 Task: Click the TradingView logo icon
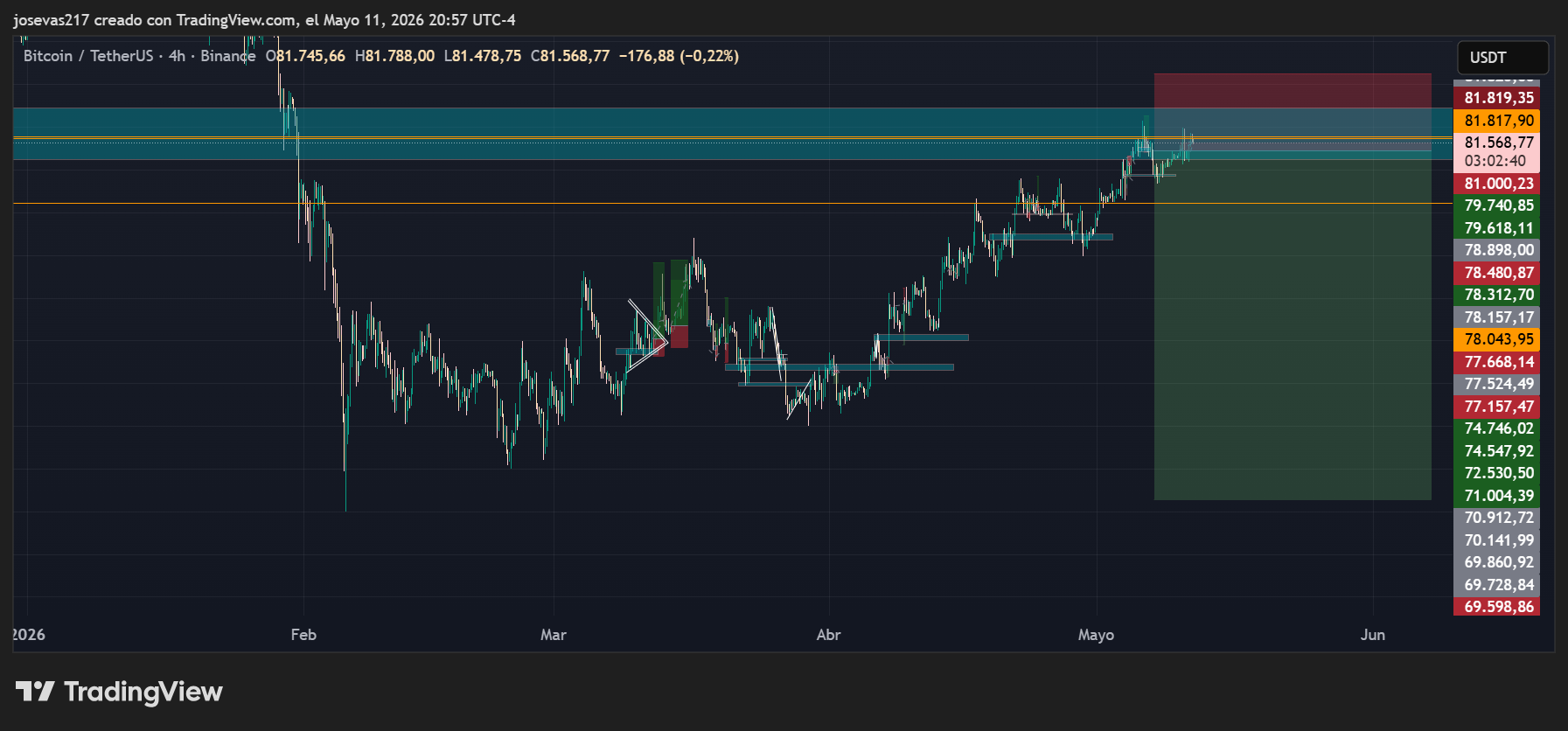(x=35, y=692)
